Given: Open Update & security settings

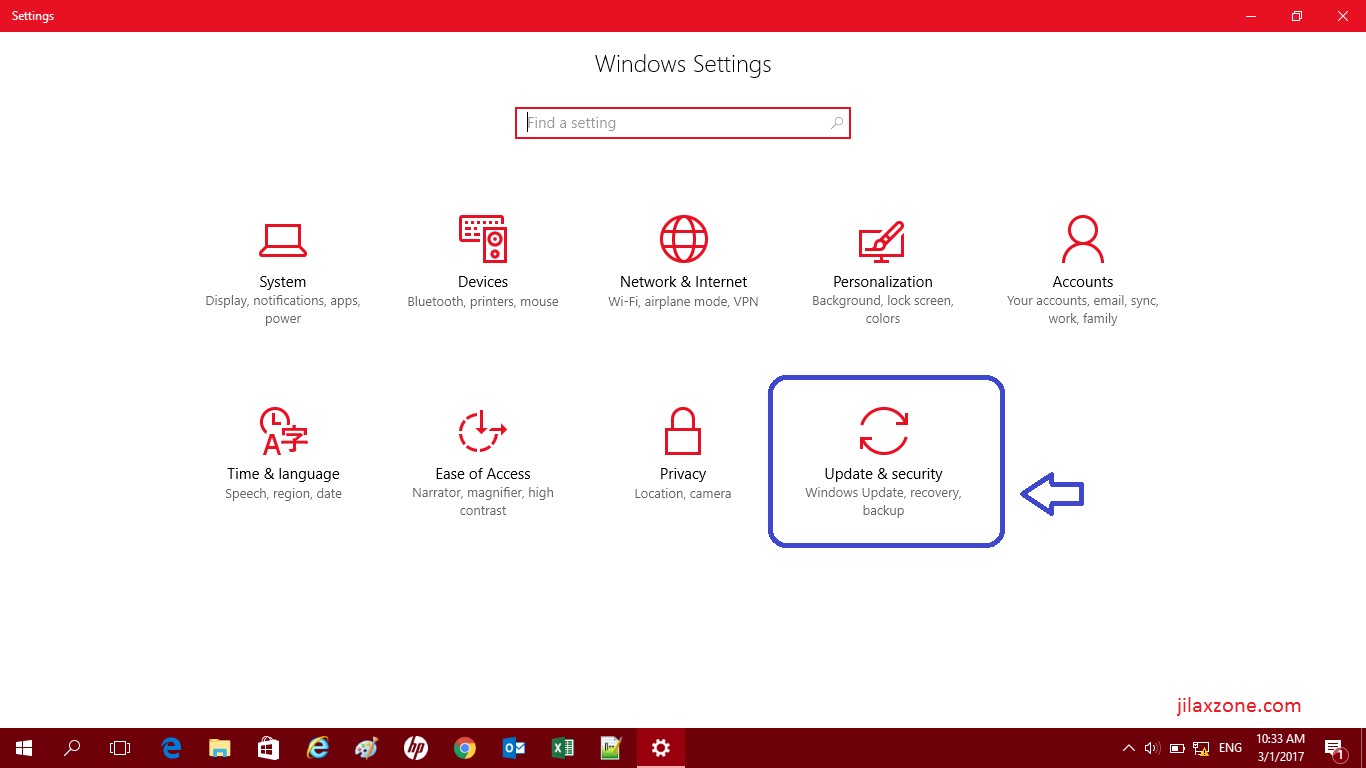Looking at the screenshot, I should click(x=883, y=462).
